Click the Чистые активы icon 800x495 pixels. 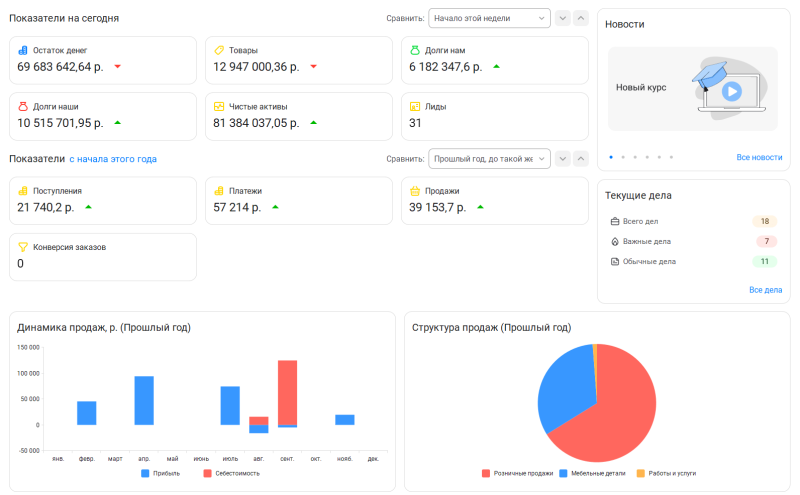coord(219,106)
